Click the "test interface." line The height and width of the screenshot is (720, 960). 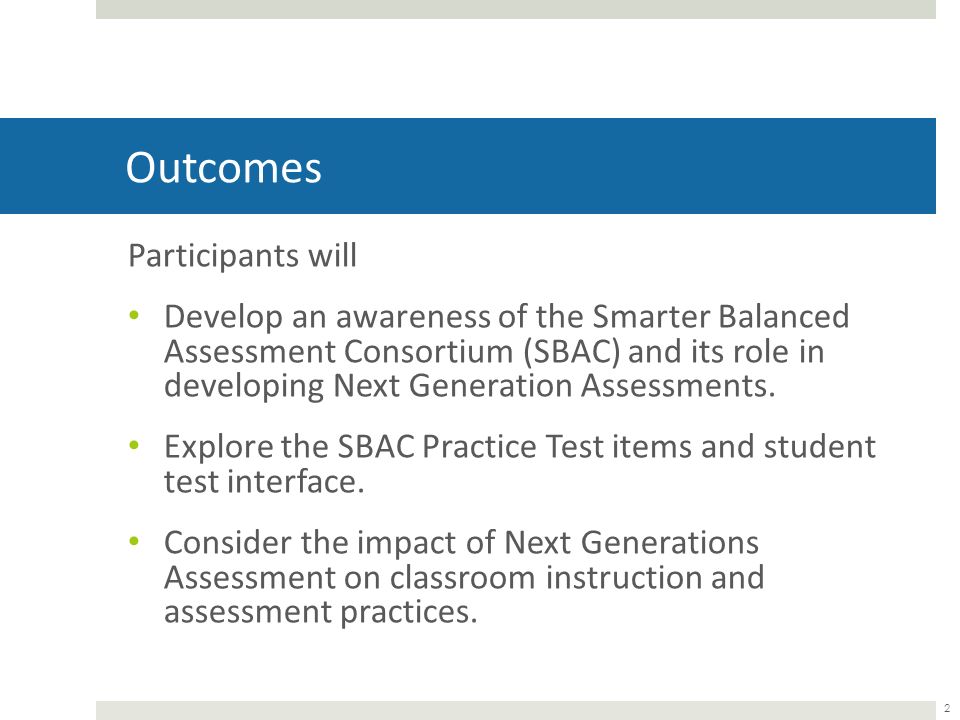point(264,481)
